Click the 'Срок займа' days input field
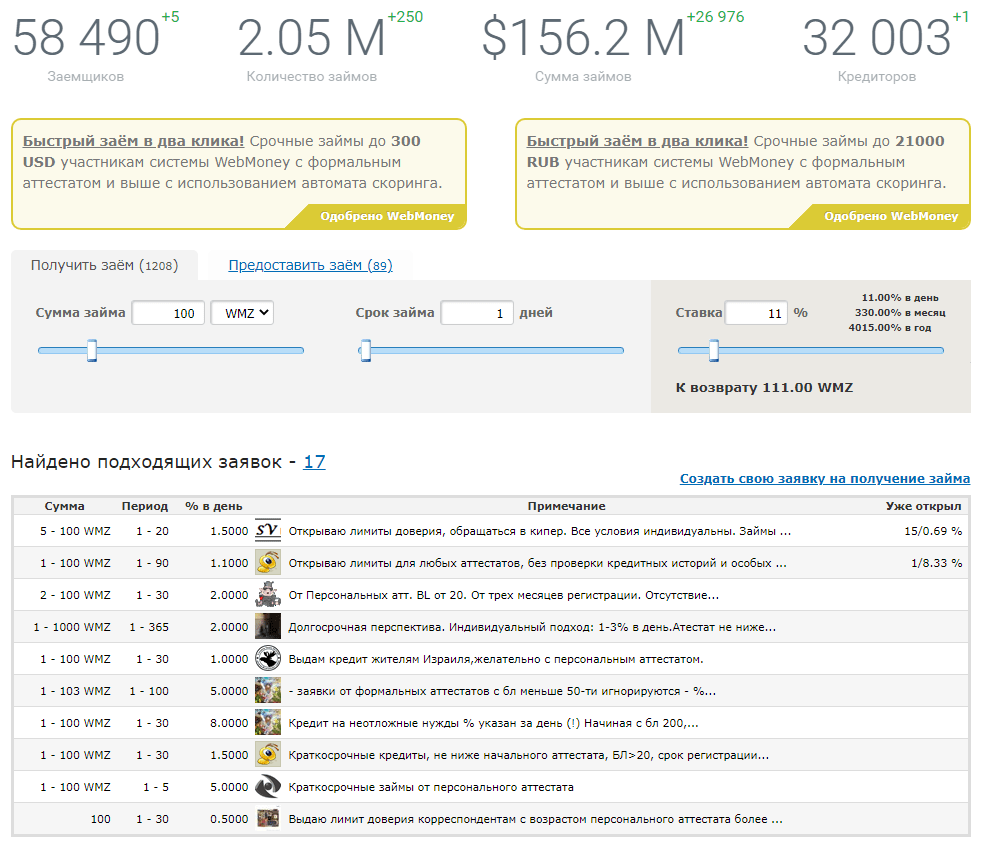 point(477,313)
